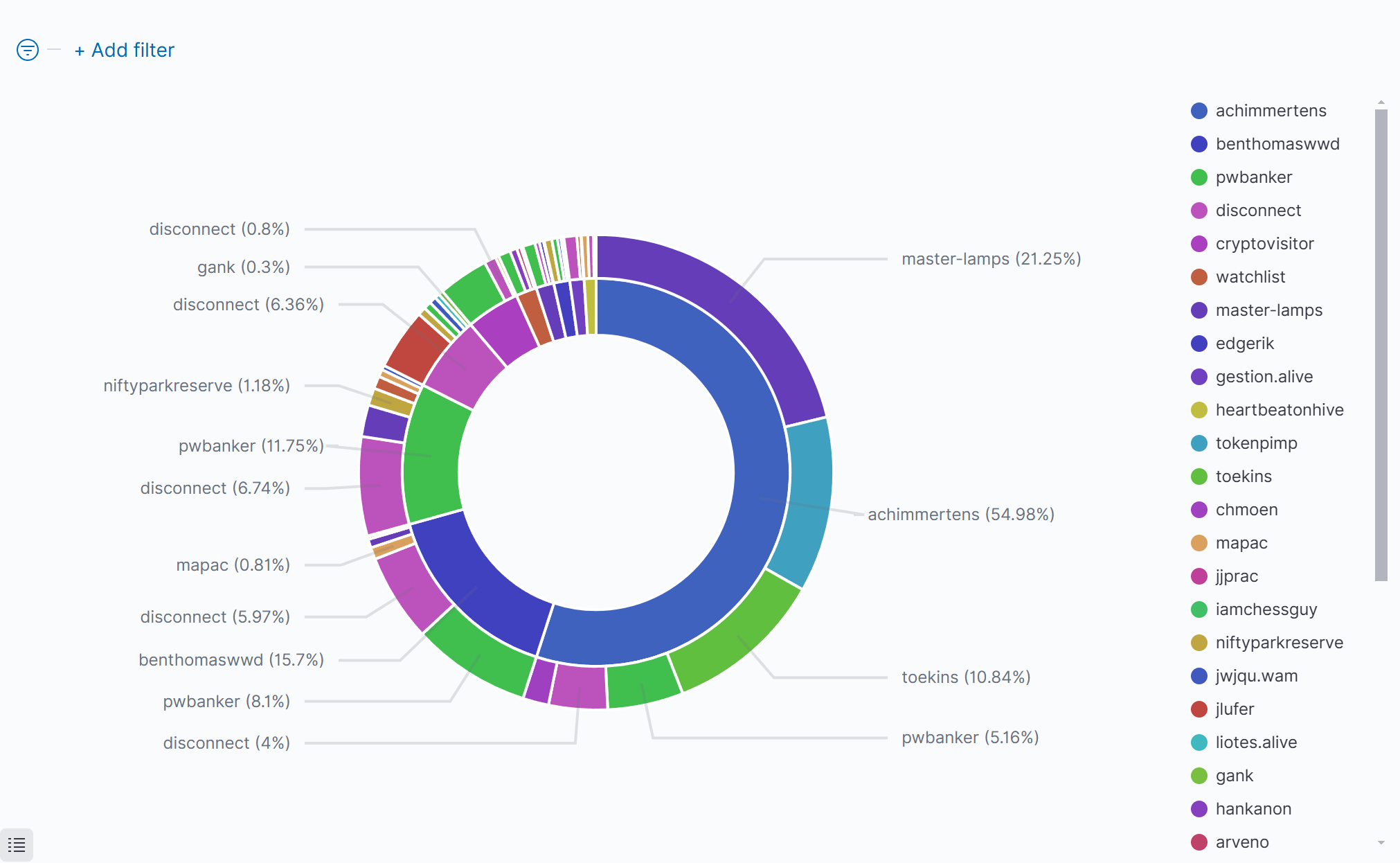Select the master-lamps legend entry

pyautogui.click(x=1268, y=310)
